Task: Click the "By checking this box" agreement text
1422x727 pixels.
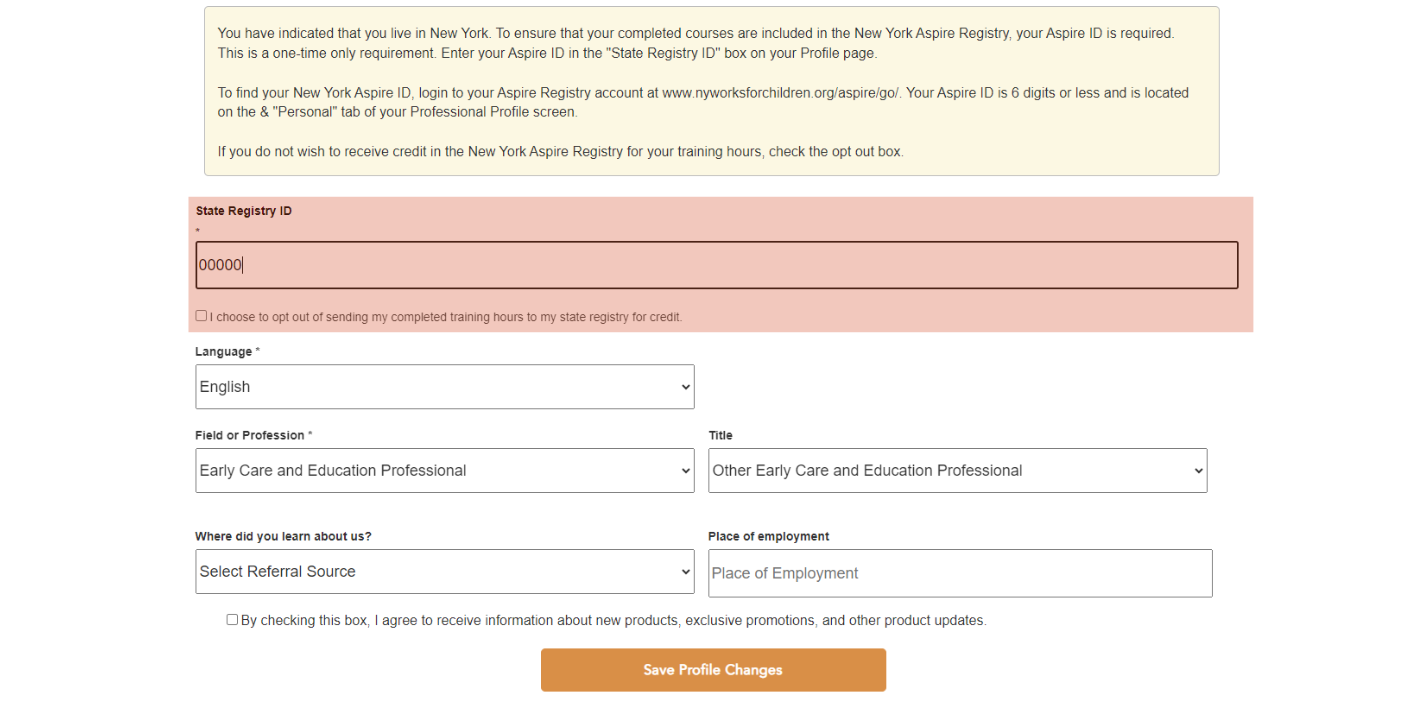Action: pyautogui.click(x=613, y=621)
